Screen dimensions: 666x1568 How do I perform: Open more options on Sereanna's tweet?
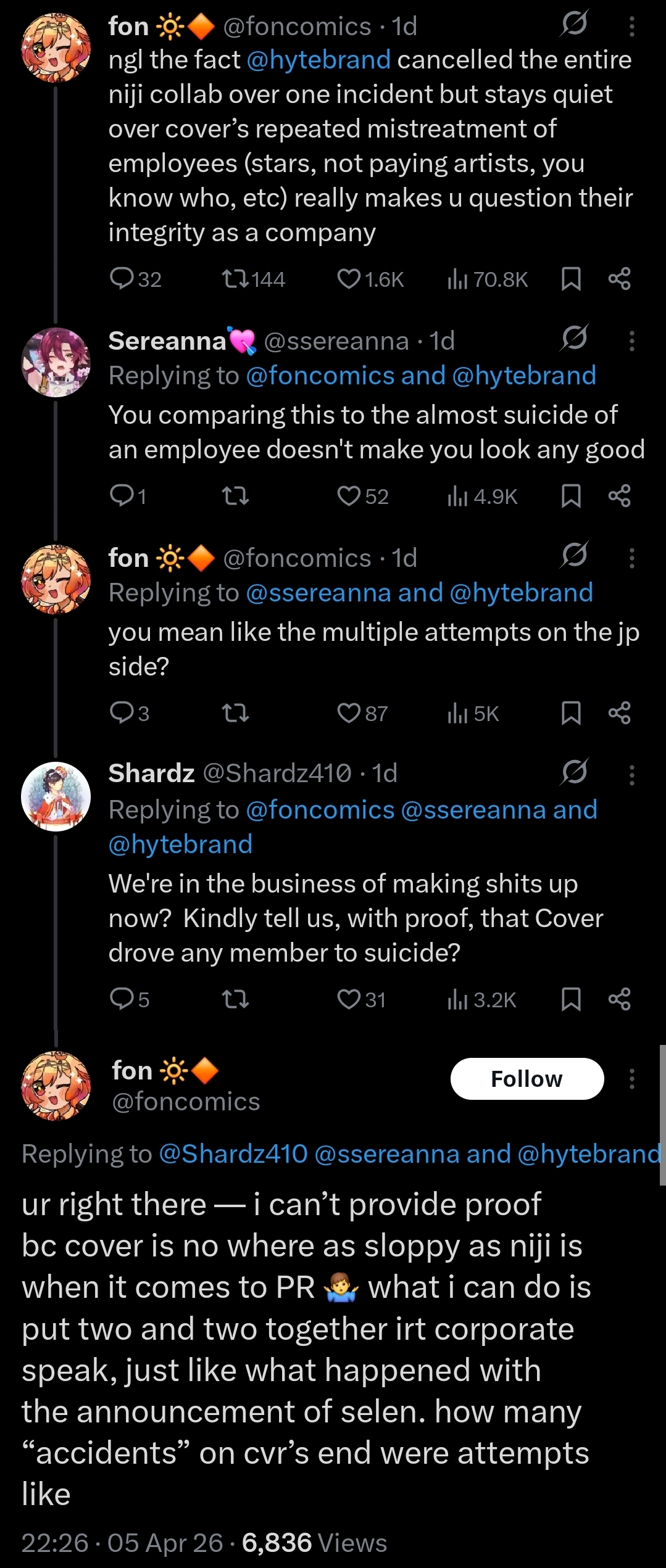(631, 341)
